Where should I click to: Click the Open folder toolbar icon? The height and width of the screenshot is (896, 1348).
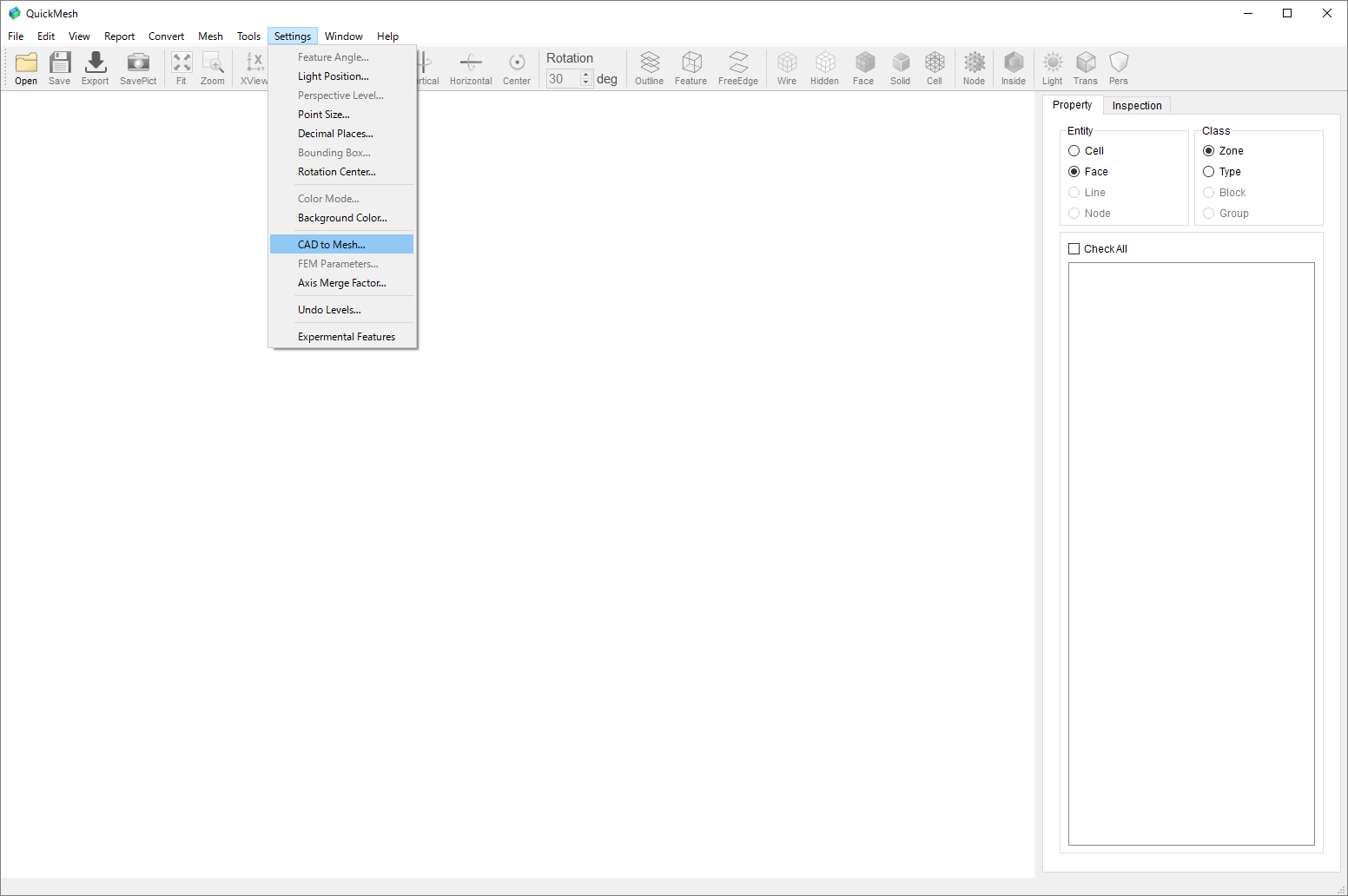tap(26, 68)
